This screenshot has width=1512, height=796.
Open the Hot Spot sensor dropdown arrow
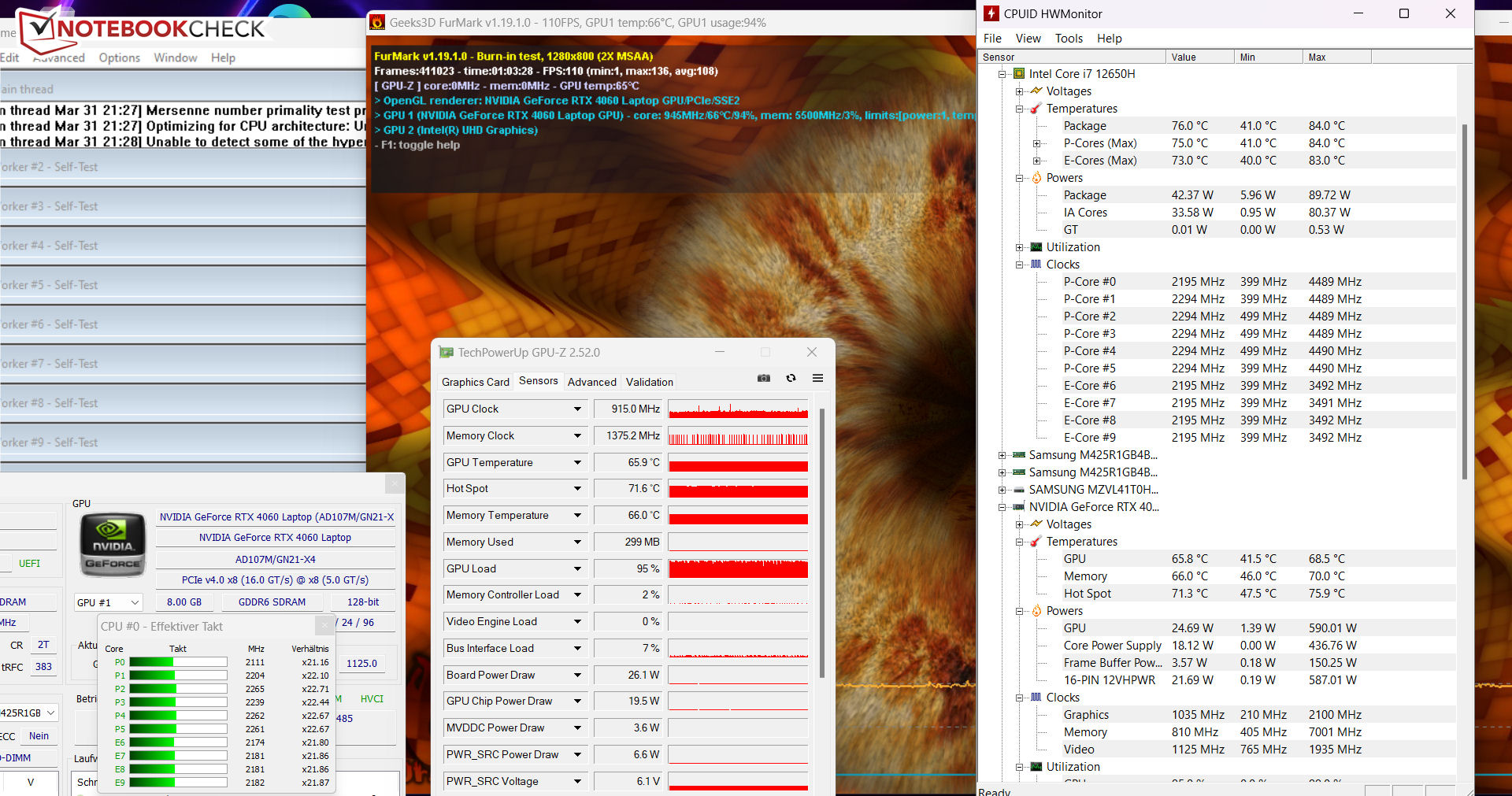tap(577, 489)
